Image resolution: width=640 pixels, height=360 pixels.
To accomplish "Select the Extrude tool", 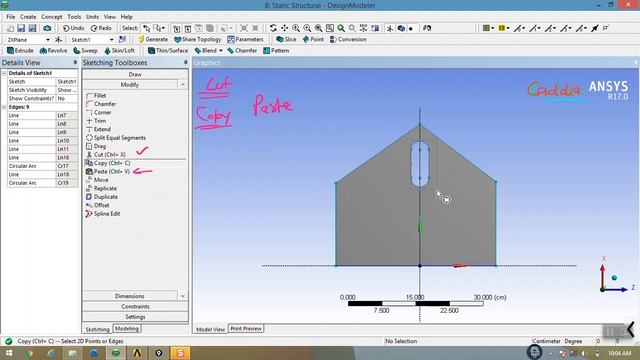I will click(20, 51).
